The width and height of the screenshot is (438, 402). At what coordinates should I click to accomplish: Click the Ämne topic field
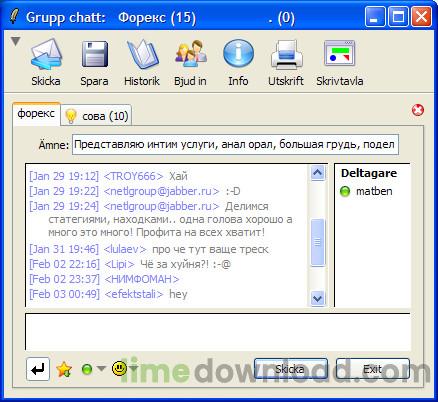[x=235, y=145]
